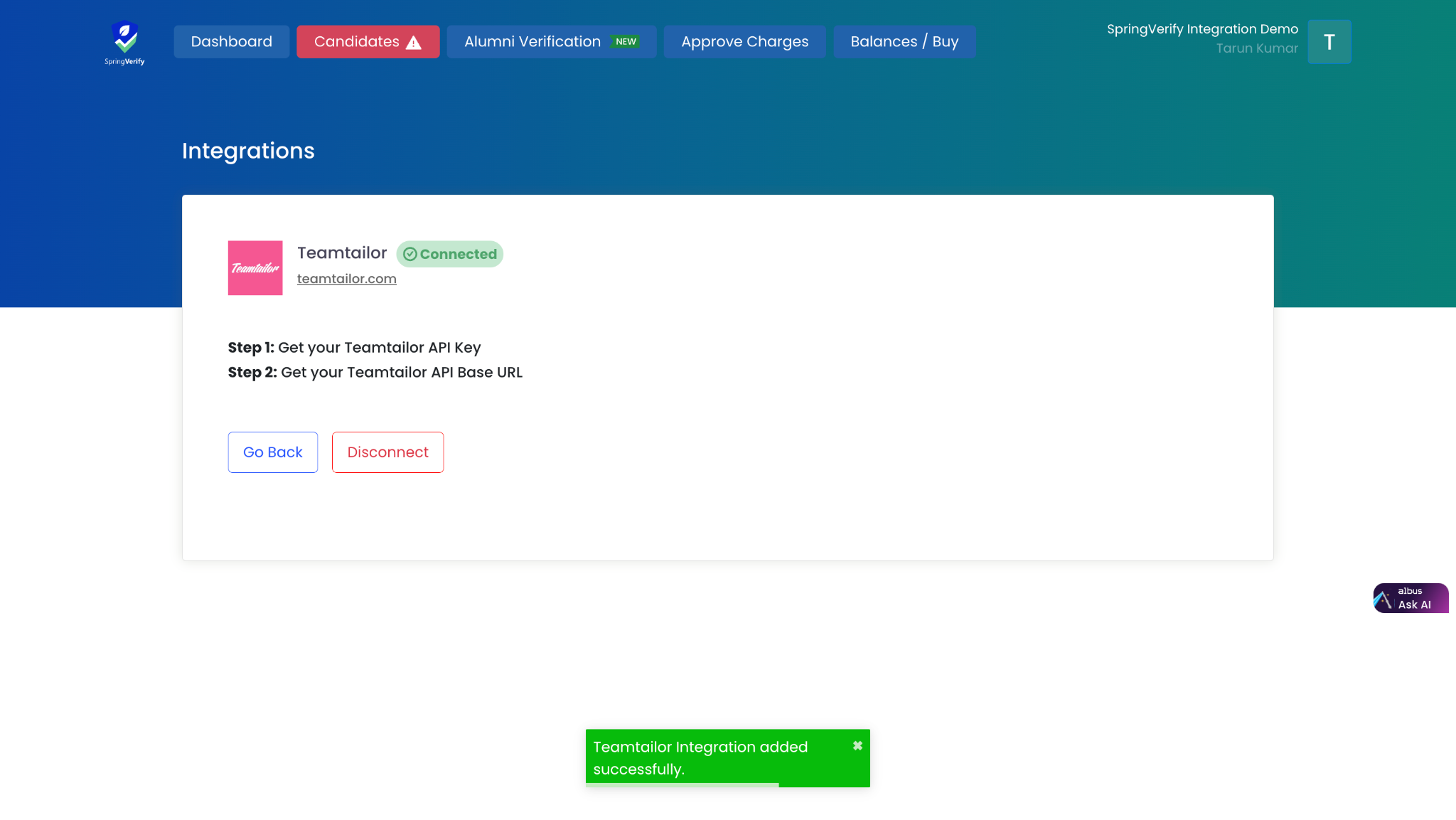Screen dimensions: 1456x820
Task: Close the success notification toast
Action: [857, 746]
